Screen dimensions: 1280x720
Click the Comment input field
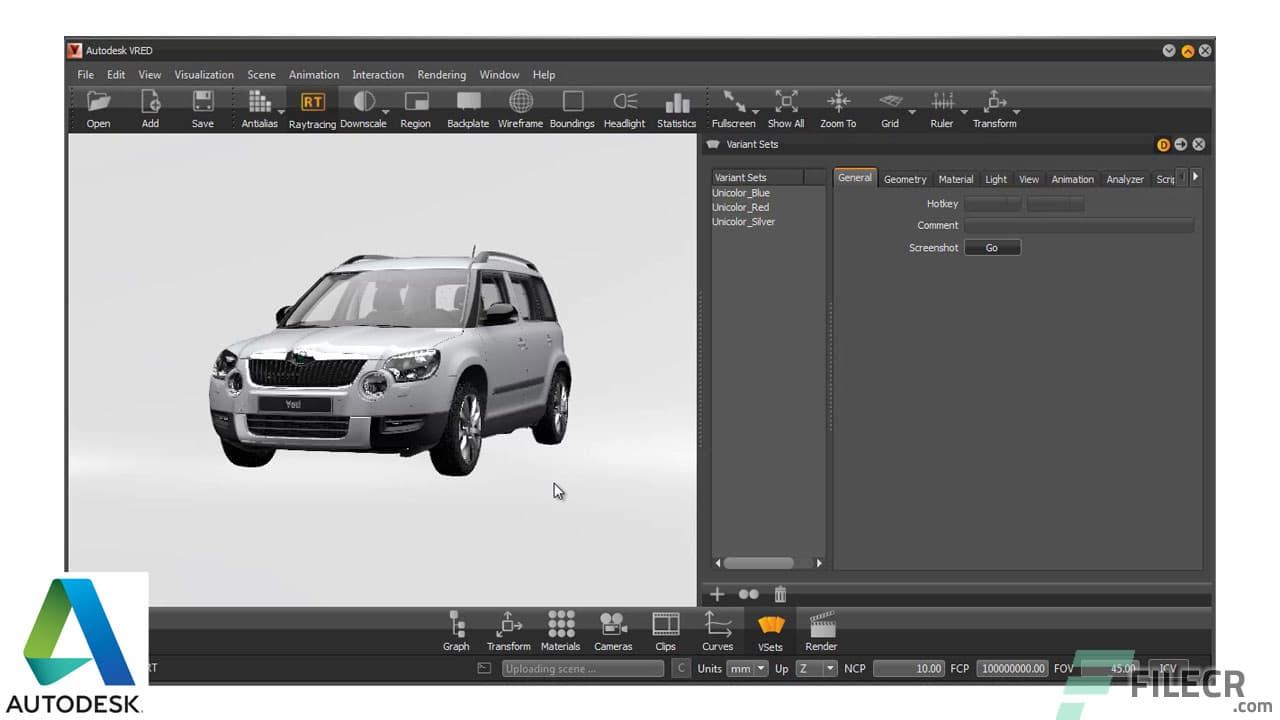[x=1079, y=225]
